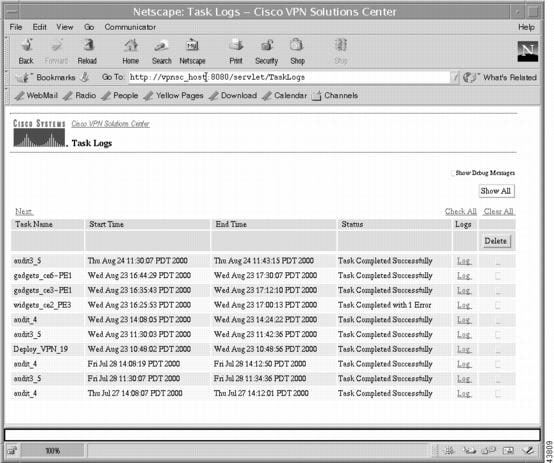Open Log link for Deploy_VPN_19
Viewport: 554px width, 463px height.
(x=464, y=349)
